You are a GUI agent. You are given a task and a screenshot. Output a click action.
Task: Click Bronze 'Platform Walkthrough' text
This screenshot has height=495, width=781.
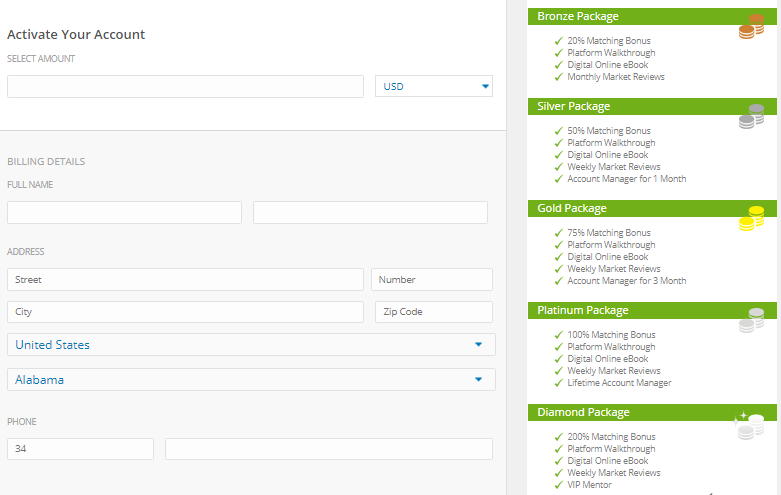(611, 53)
